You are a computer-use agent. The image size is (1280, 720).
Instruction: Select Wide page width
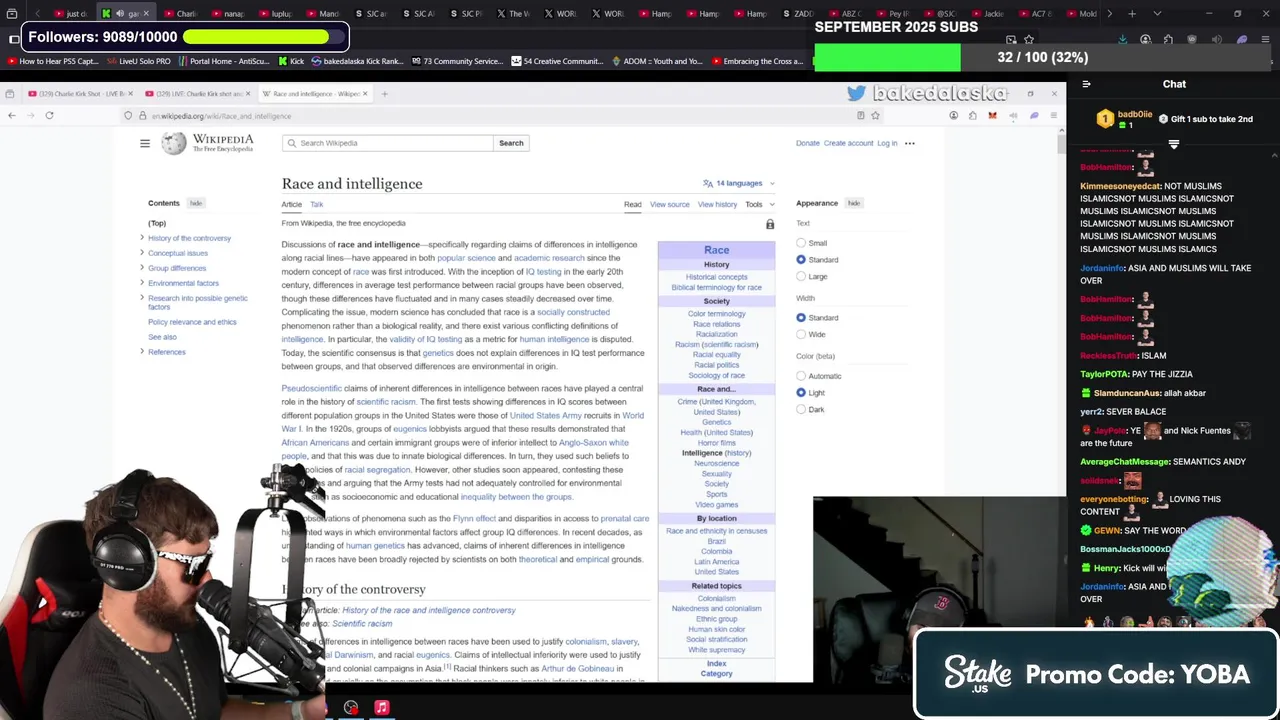[801, 334]
